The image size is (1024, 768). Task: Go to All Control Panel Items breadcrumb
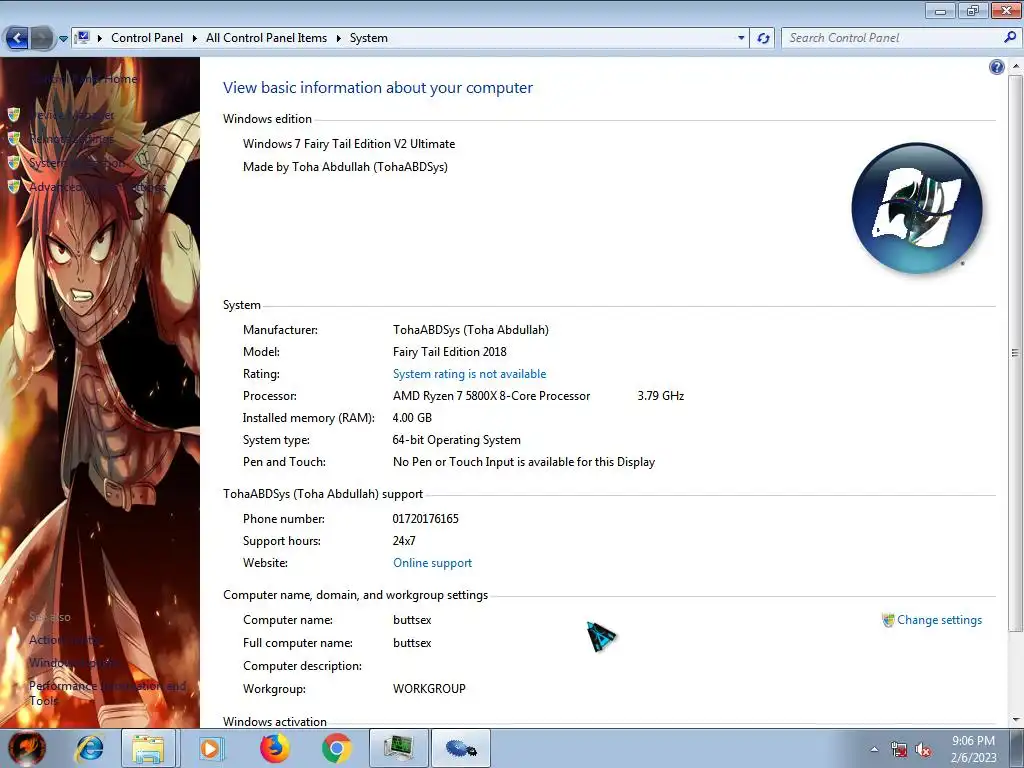click(x=266, y=38)
